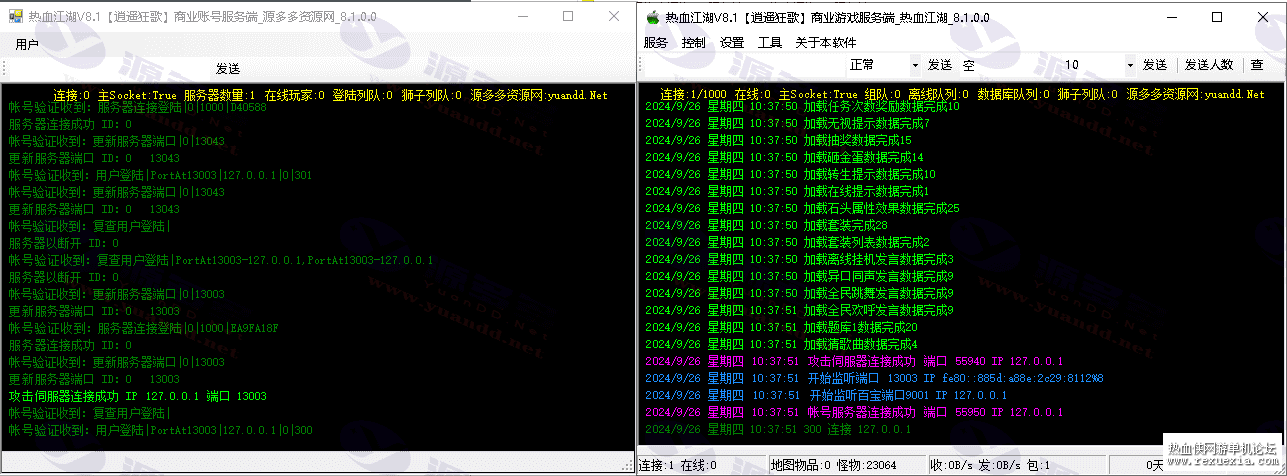Viewport: 1287px width, 476px height.
Task: Click the 发送 button left of 发送人数
Action: [x=1155, y=65]
